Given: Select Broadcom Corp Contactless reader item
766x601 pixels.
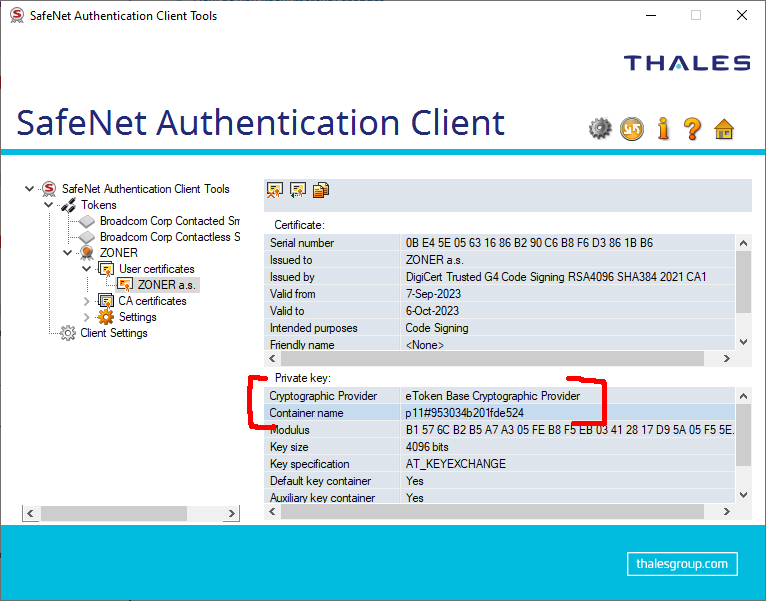Looking at the screenshot, I should coord(168,237).
